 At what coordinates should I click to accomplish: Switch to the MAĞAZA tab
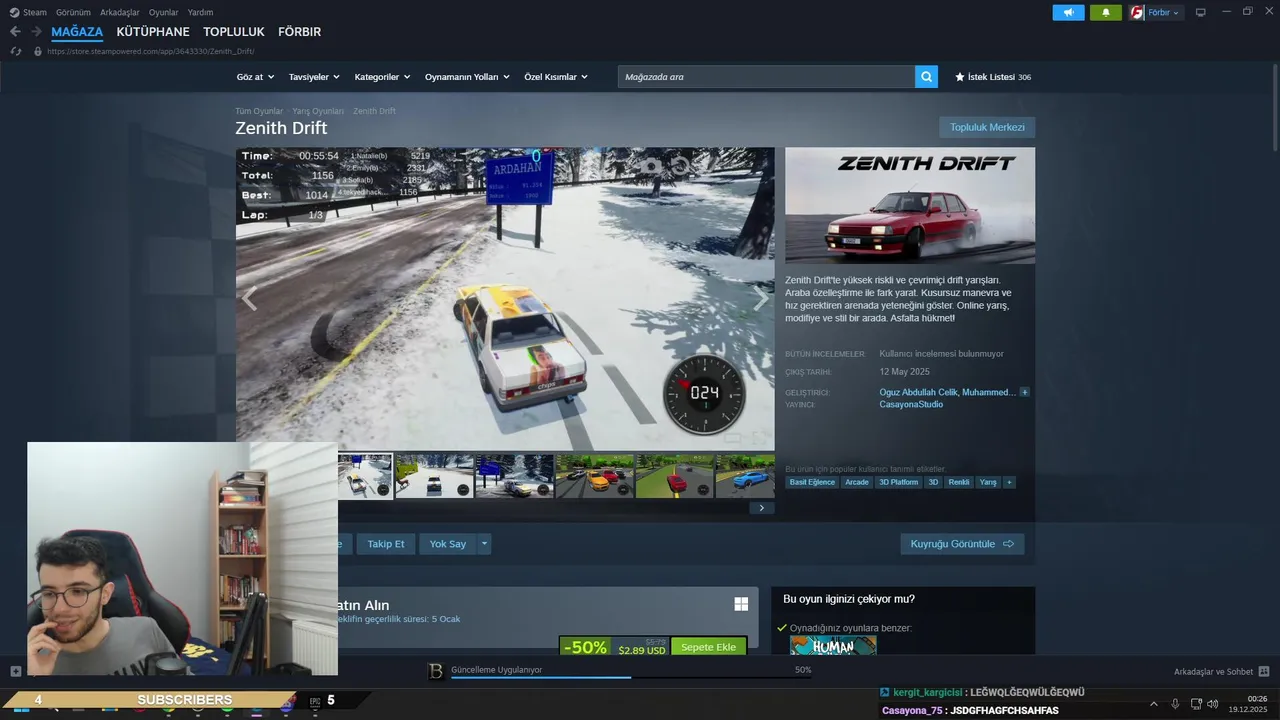(77, 32)
